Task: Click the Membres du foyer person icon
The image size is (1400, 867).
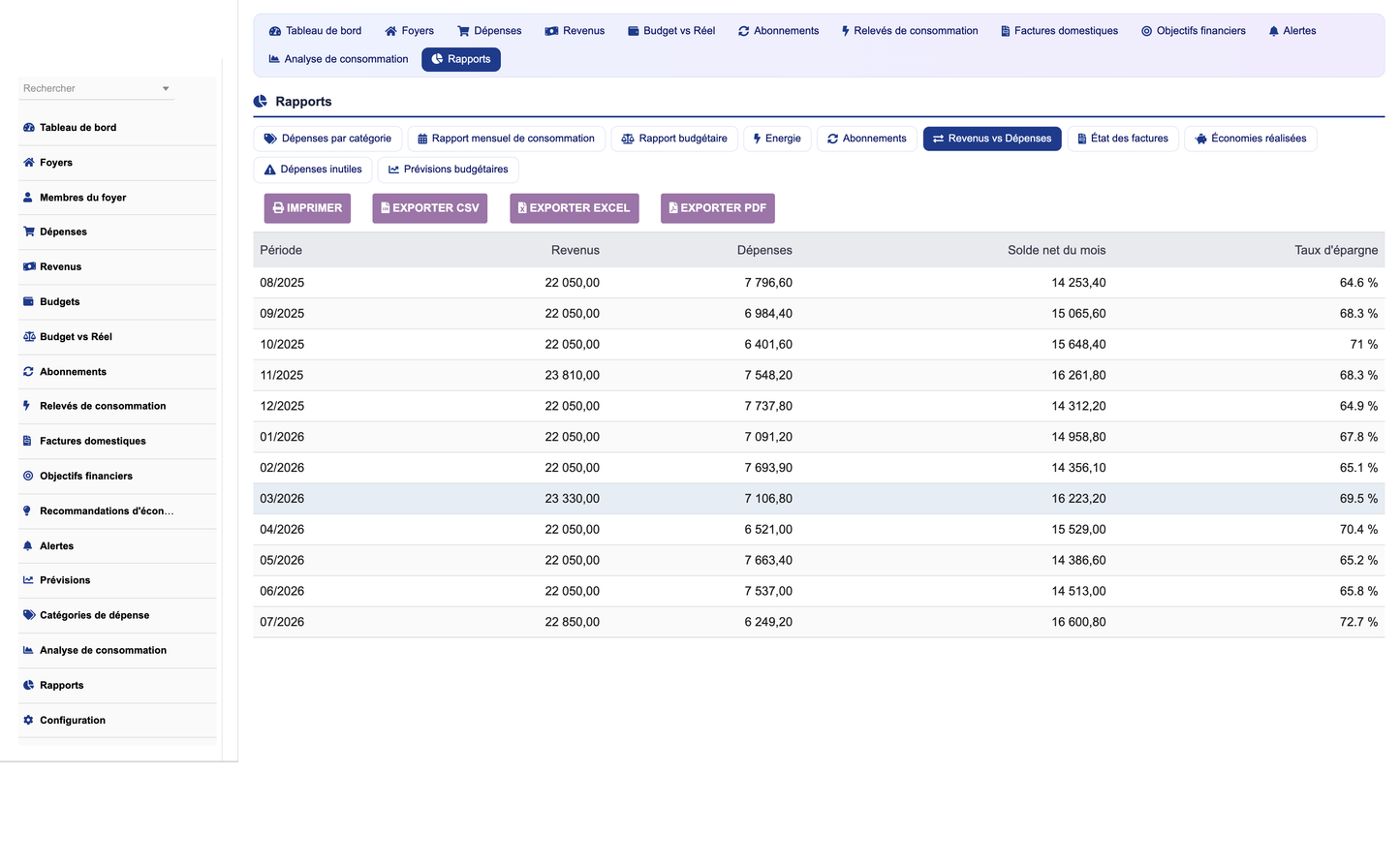Action: click(x=28, y=198)
